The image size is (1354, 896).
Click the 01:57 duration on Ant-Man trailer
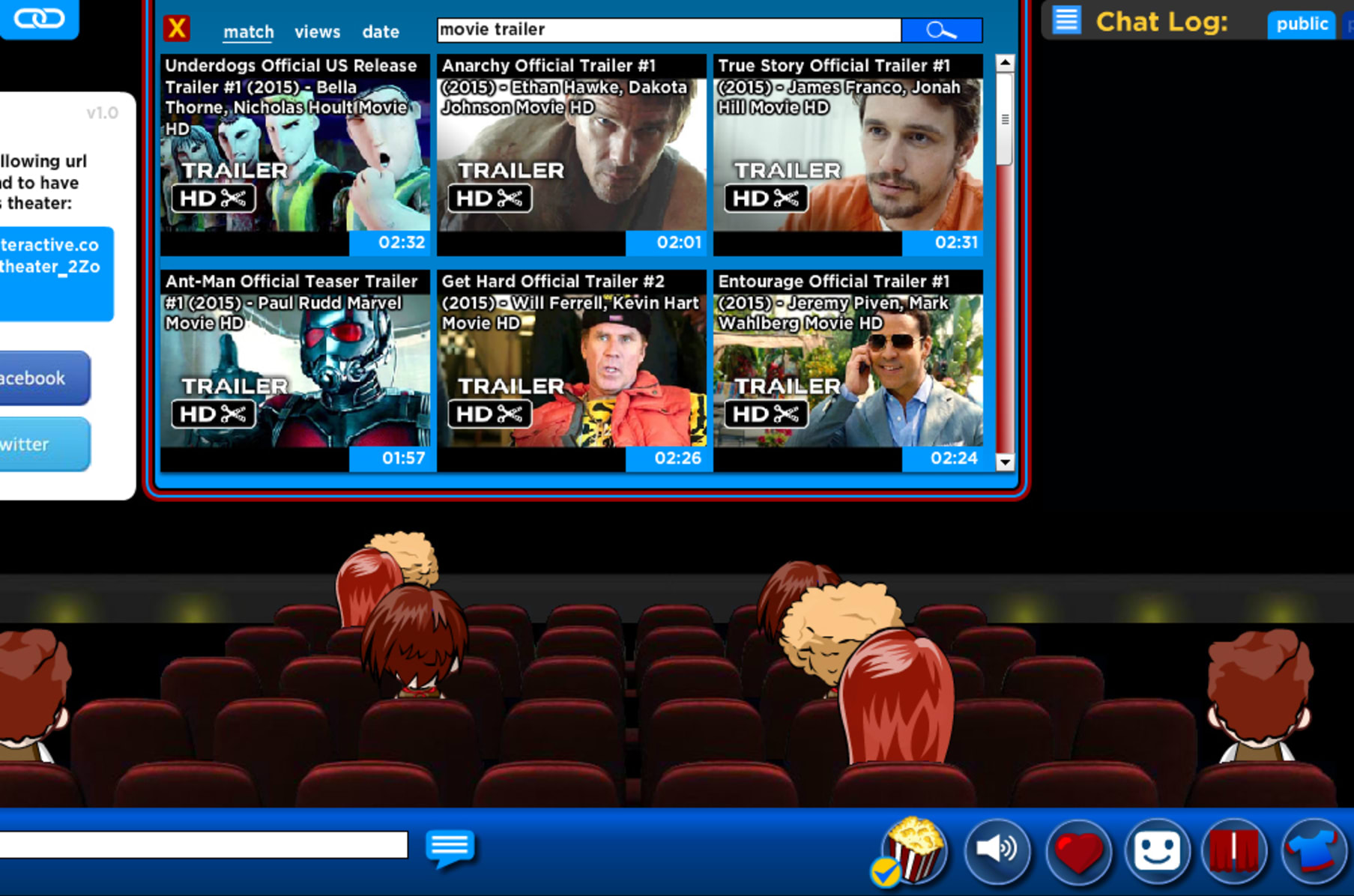[x=390, y=458]
